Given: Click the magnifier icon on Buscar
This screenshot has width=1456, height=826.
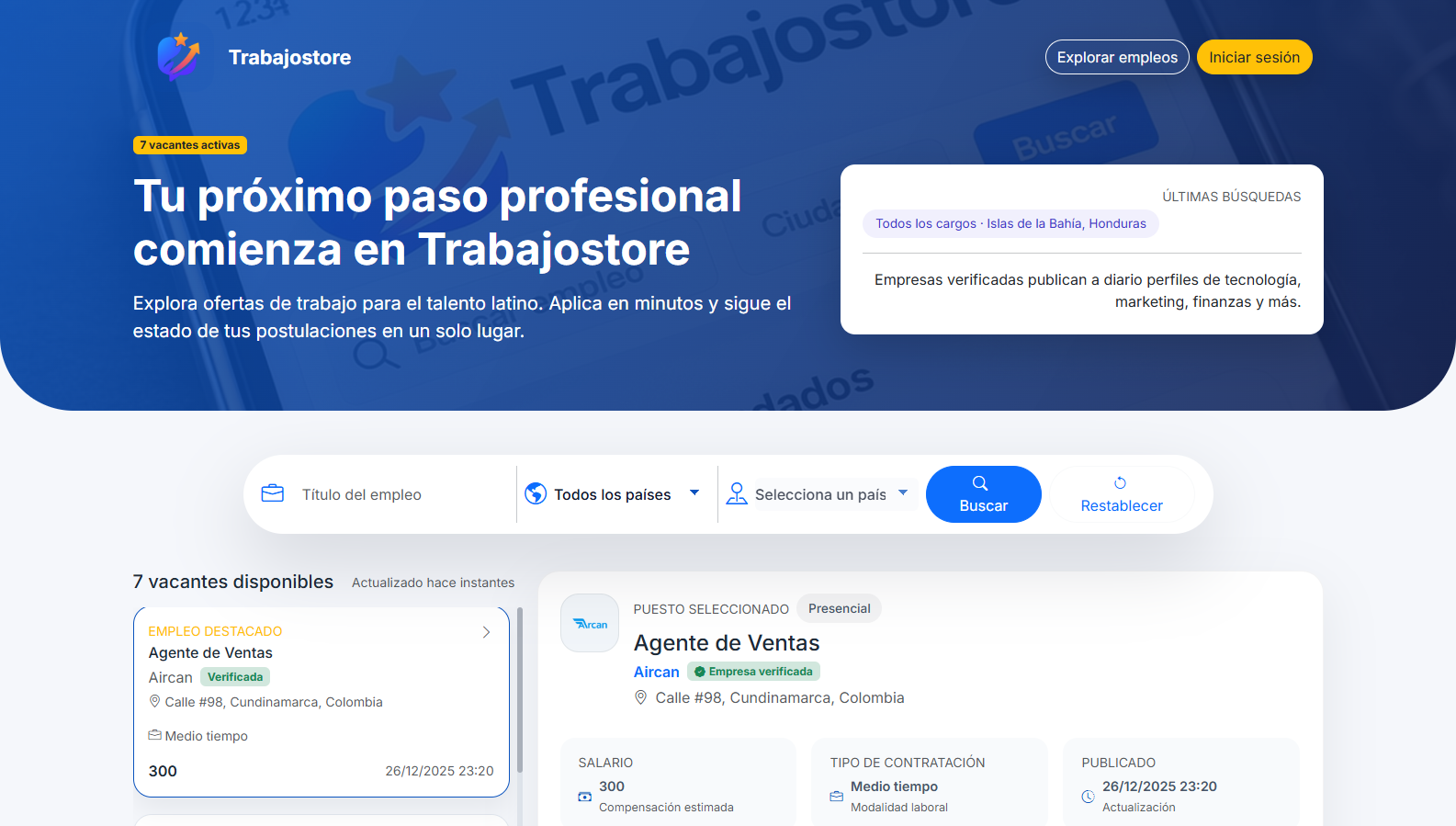Looking at the screenshot, I should click(980, 483).
